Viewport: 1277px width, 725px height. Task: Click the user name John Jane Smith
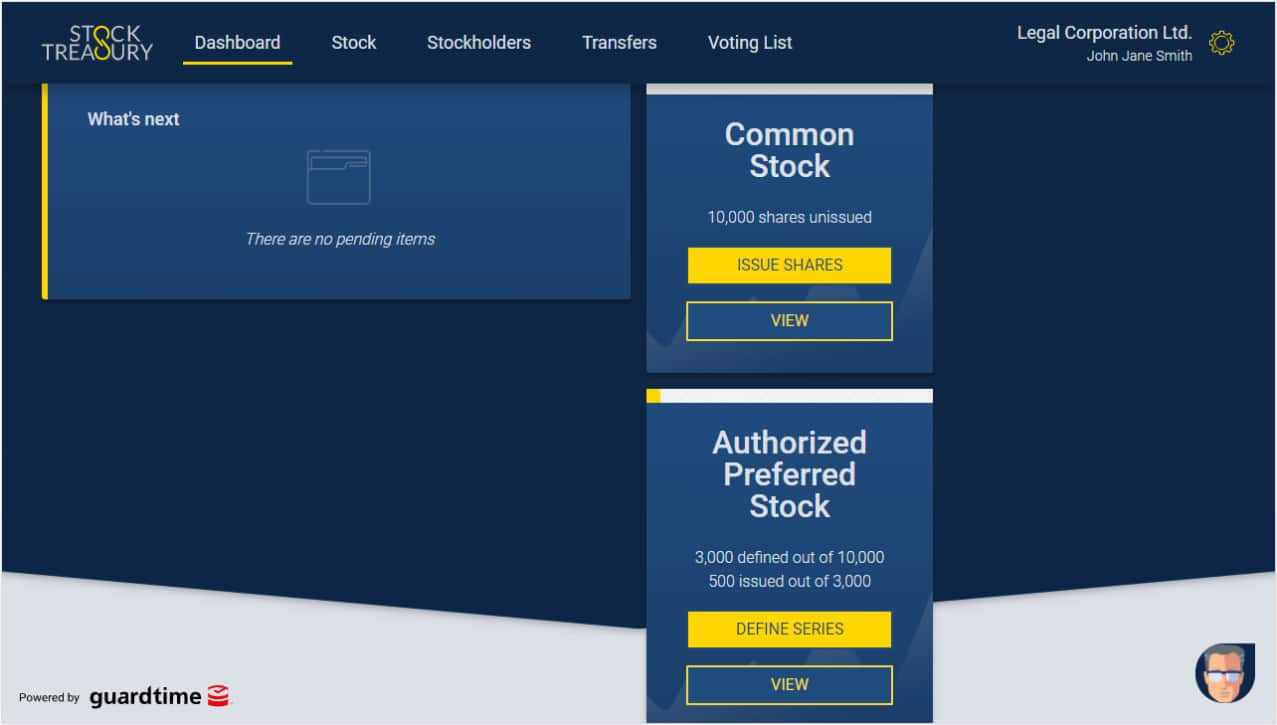click(x=1139, y=56)
